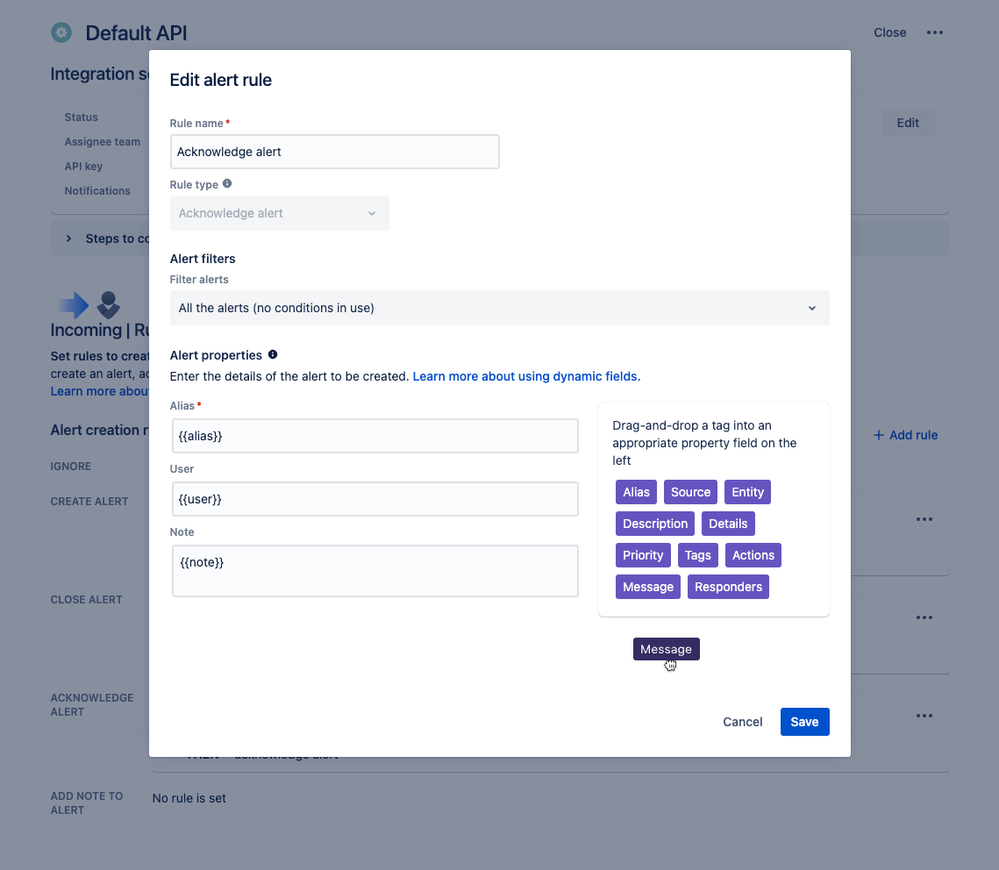Open the disabled Rule type dropdown
Image resolution: width=999 pixels, height=870 pixels.
coord(279,213)
